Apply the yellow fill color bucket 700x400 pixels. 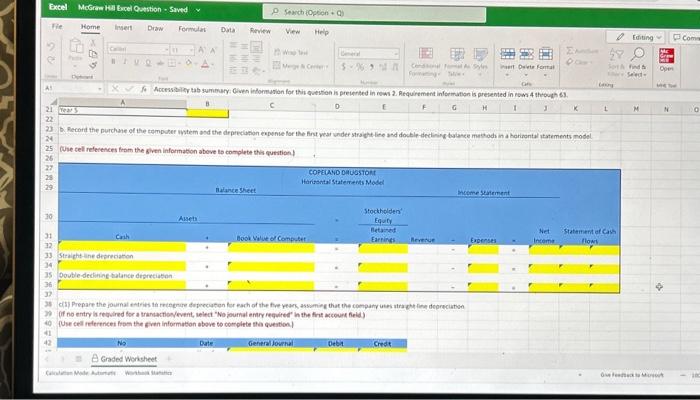click(x=188, y=63)
